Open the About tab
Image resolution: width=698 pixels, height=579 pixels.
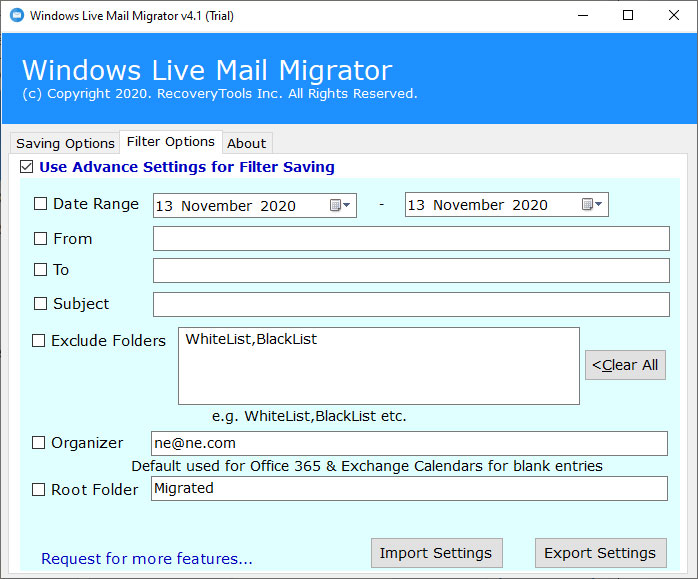tap(247, 143)
